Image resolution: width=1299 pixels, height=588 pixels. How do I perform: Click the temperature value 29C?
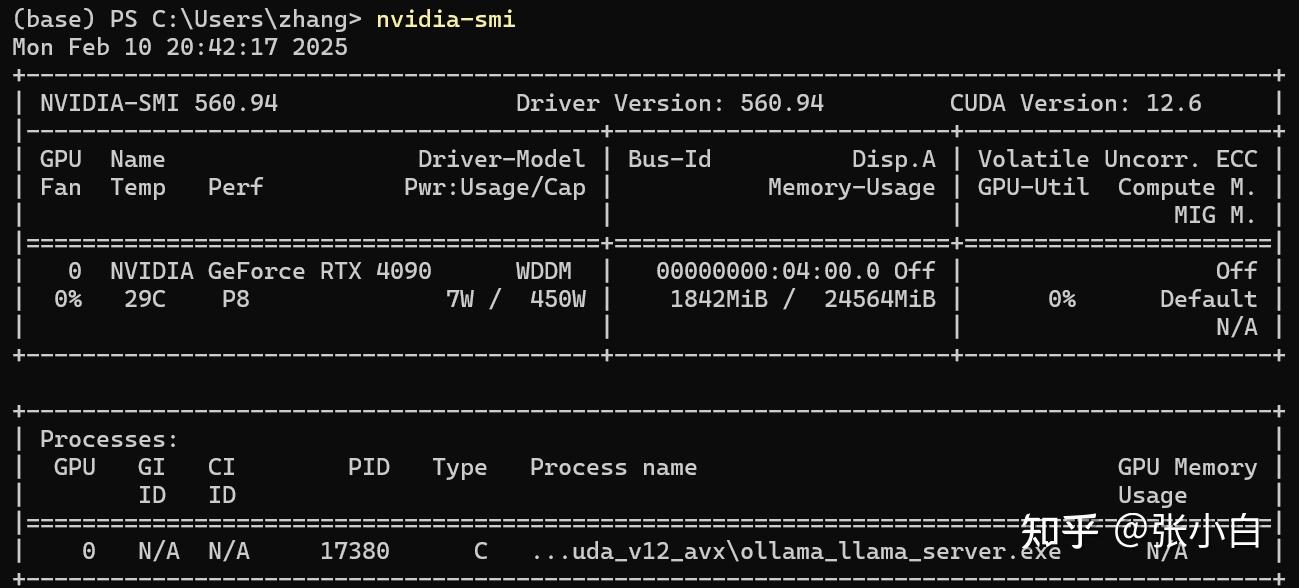[x=145, y=299]
